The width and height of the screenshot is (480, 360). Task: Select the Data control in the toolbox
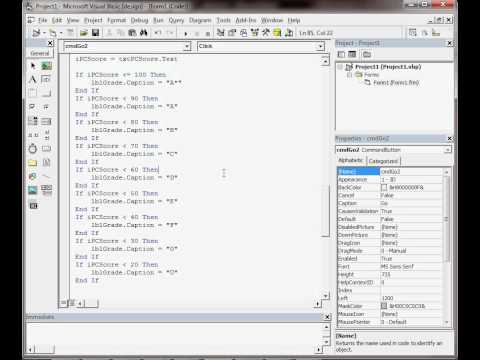(x=46, y=190)
